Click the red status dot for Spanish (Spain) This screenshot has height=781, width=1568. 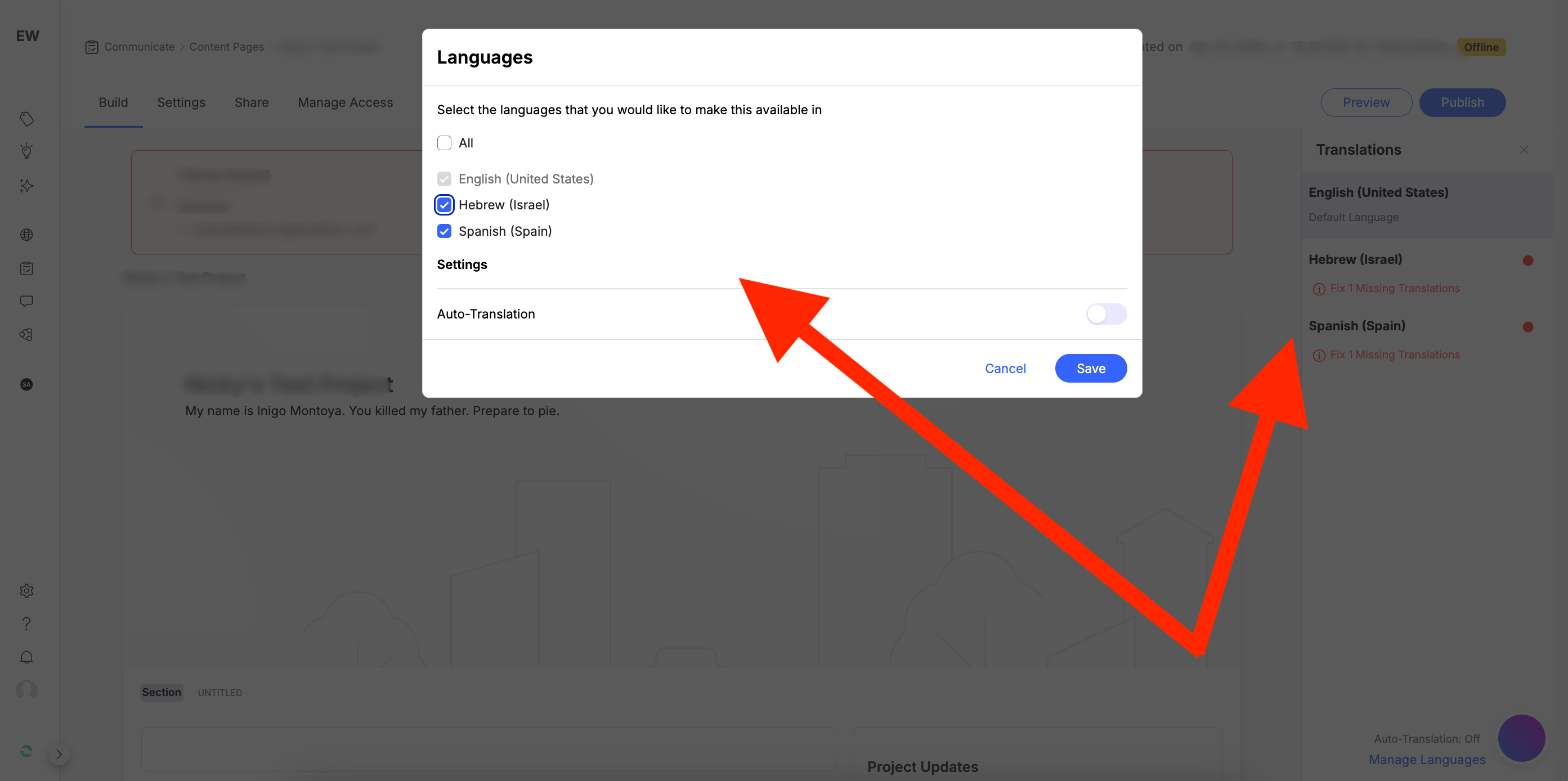click(1528, 327)
